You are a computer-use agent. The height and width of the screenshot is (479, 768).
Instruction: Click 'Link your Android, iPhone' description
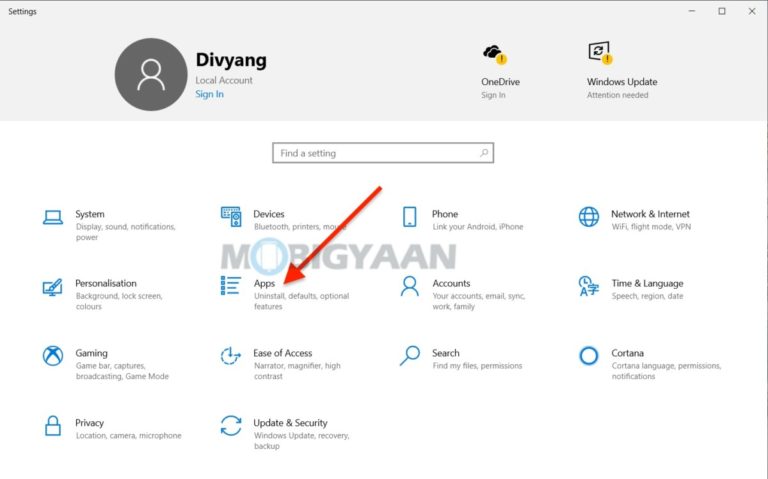coord(478,227)
